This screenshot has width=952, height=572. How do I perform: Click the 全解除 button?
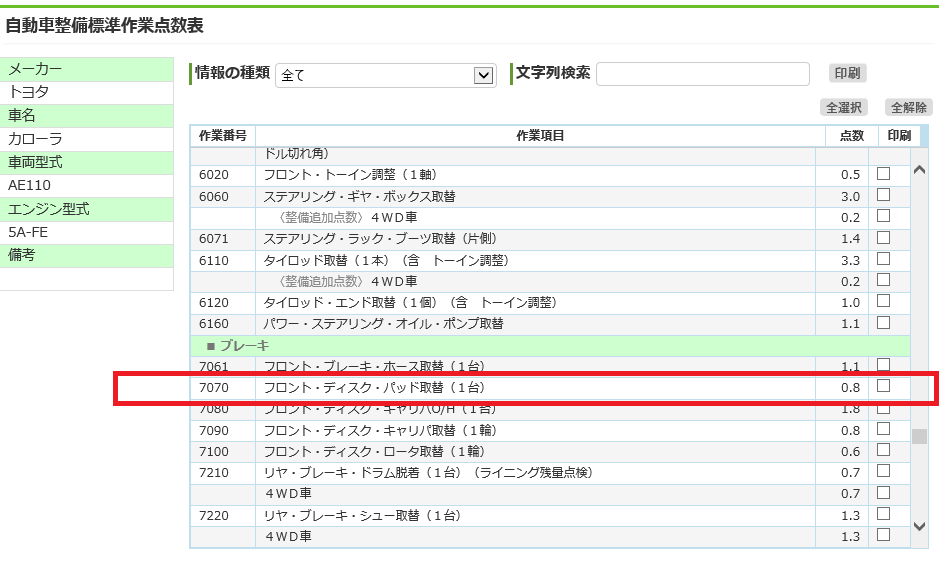pos(908,107)
